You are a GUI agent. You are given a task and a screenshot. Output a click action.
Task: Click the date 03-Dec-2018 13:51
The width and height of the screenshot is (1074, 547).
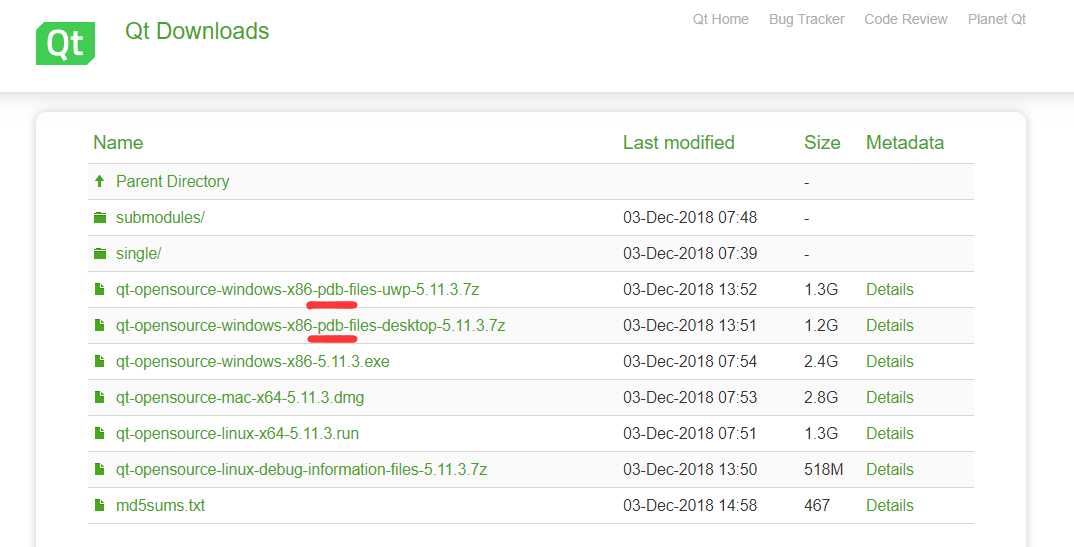pos(690,325)
